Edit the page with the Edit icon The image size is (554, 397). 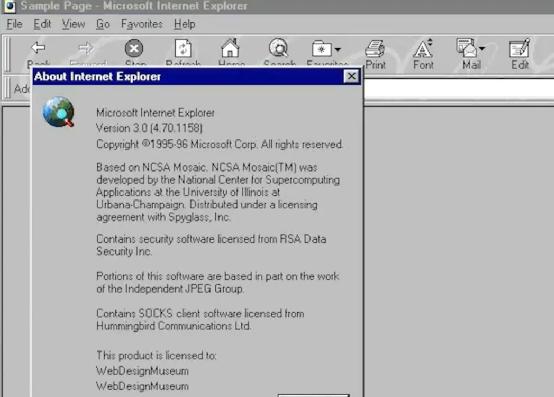tap(519, 48)
